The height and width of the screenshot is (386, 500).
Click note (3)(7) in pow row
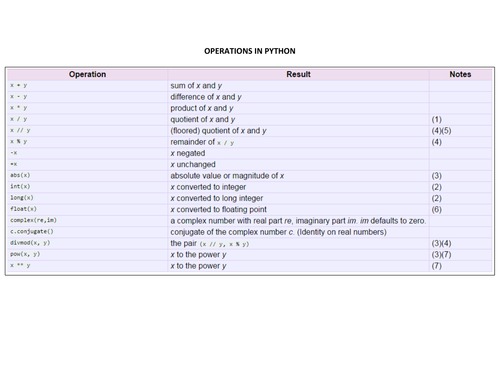(441, 254)
